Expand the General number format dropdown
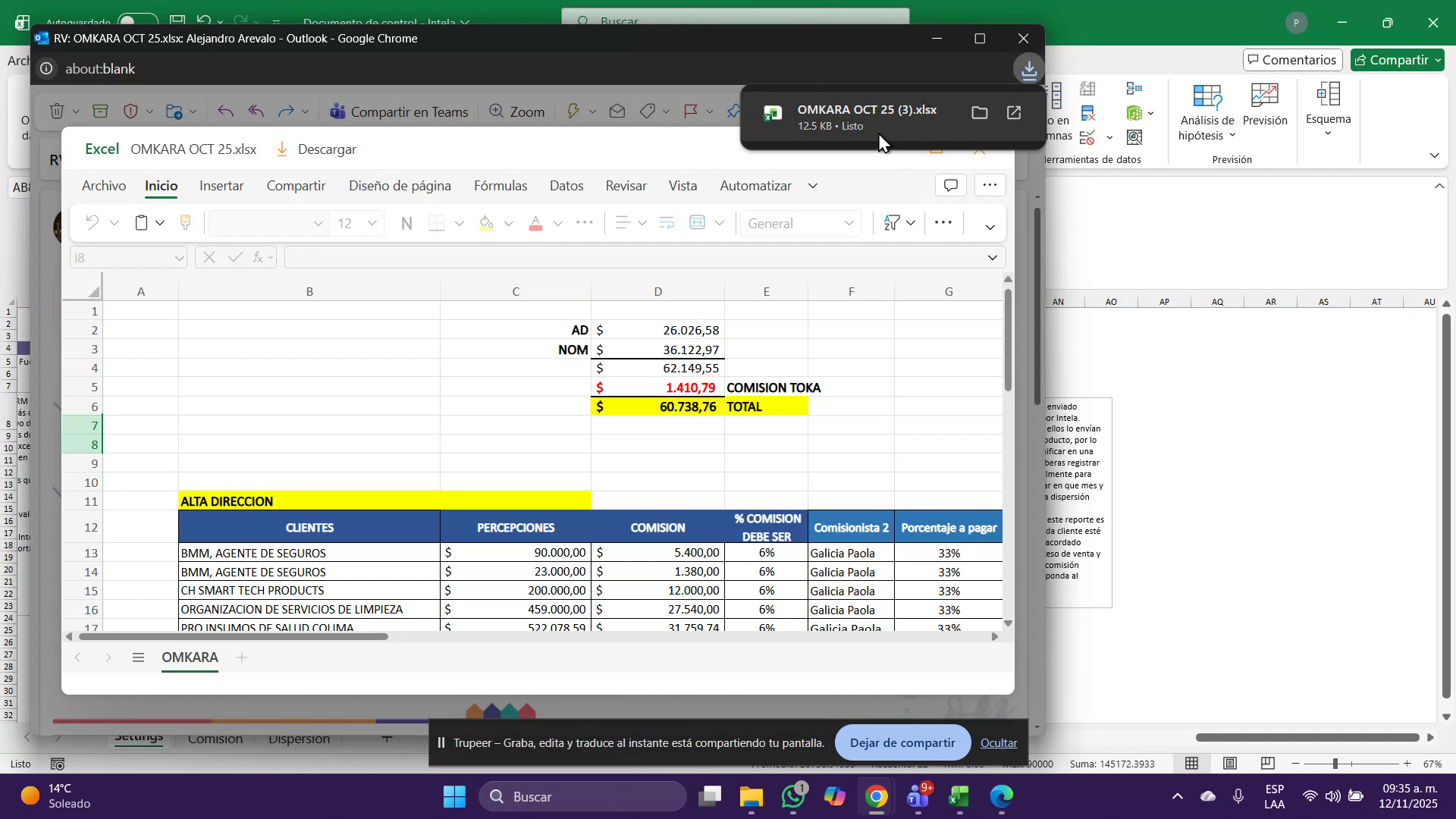Image resolution: width=1456 pixels, height=819 pixels. pos(849,223)
